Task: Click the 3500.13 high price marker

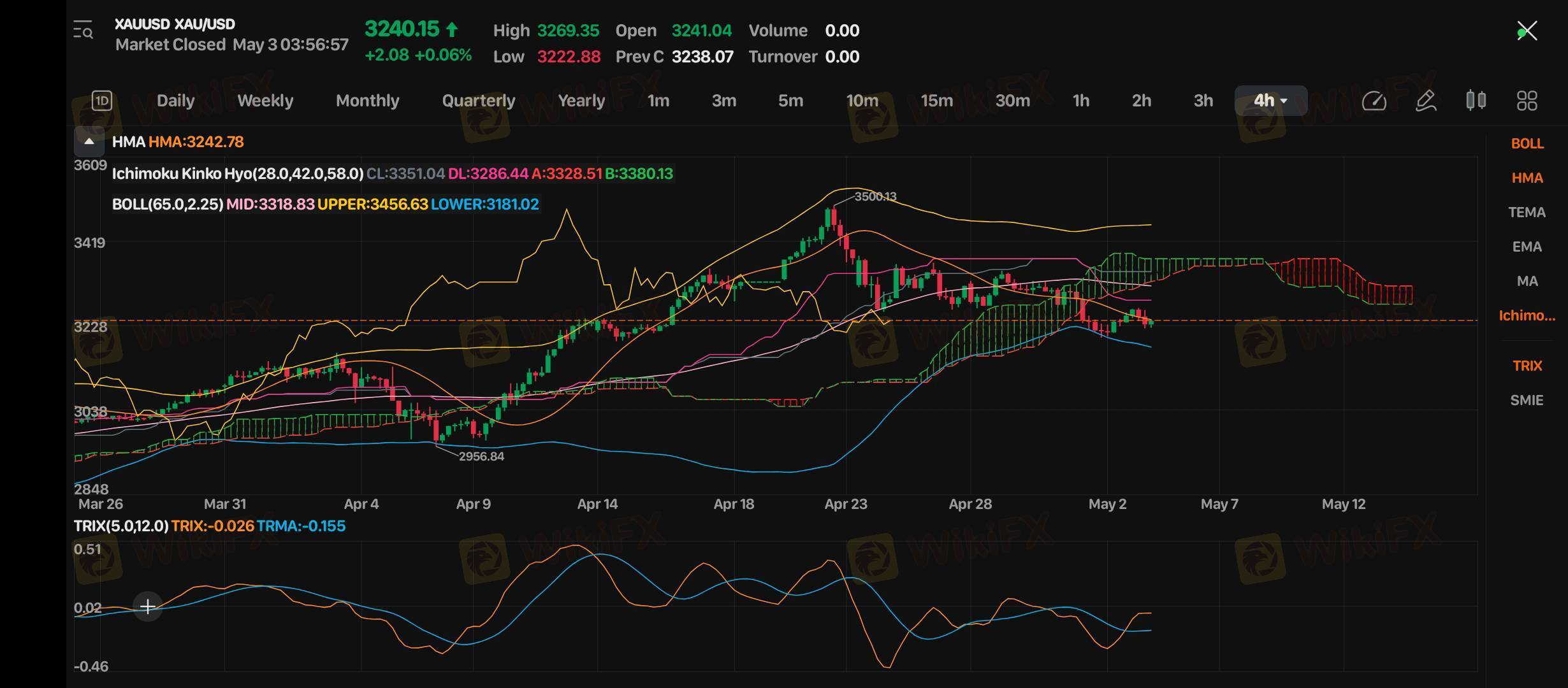Action: [875, 197]
